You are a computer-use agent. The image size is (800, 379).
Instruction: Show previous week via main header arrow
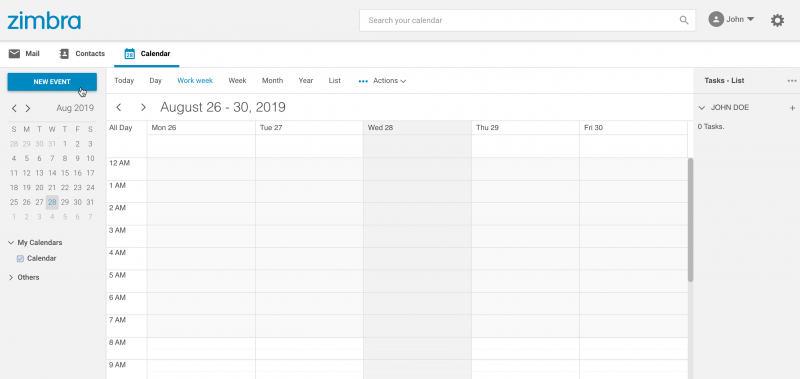(119, 107)
